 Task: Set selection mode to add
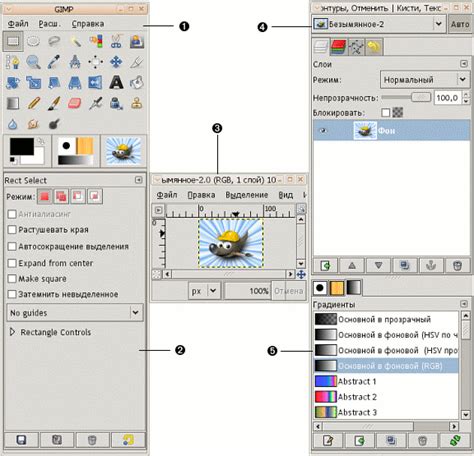click(x=61, y=197)
